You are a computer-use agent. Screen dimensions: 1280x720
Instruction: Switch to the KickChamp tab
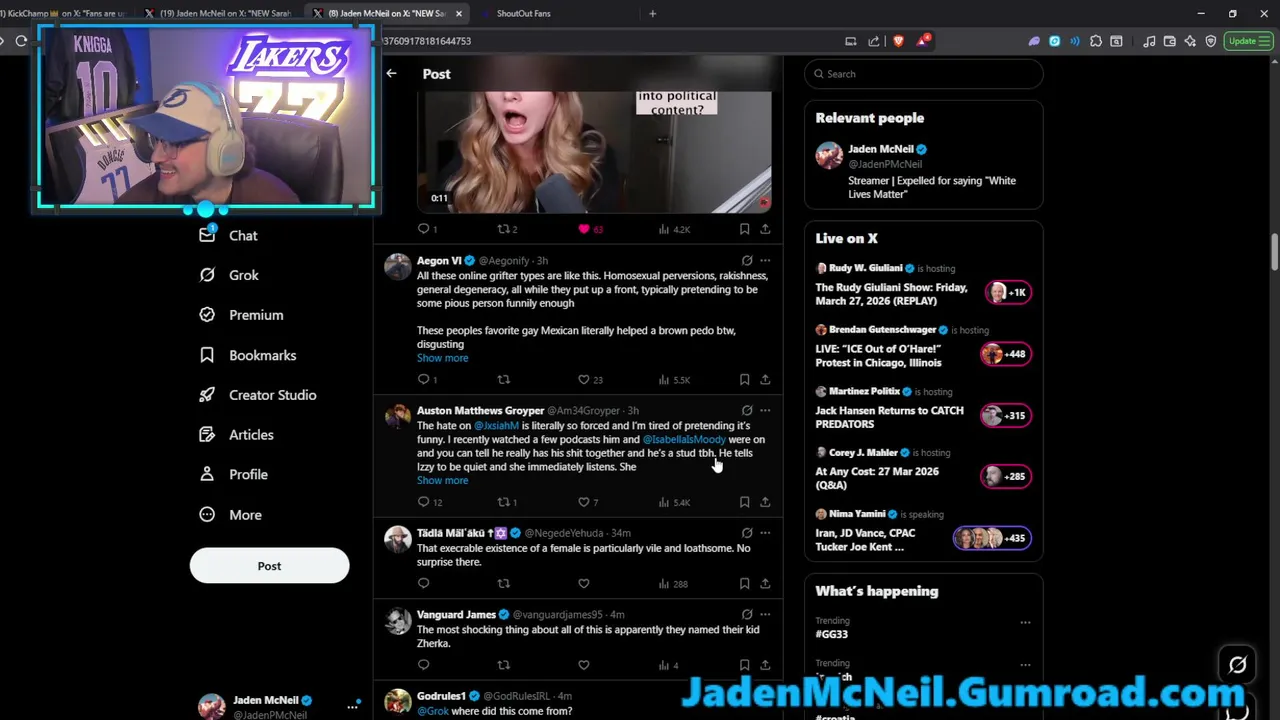[x=65, y=14]
